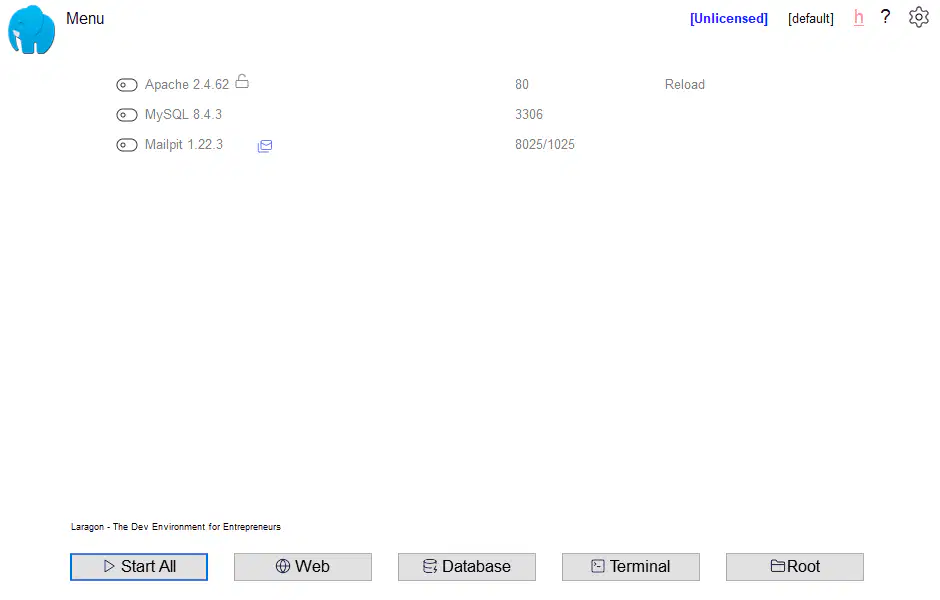Click the MySQL 8.4.3 label
The height and width of the screenshot is (600, 940).
point(183,114)
